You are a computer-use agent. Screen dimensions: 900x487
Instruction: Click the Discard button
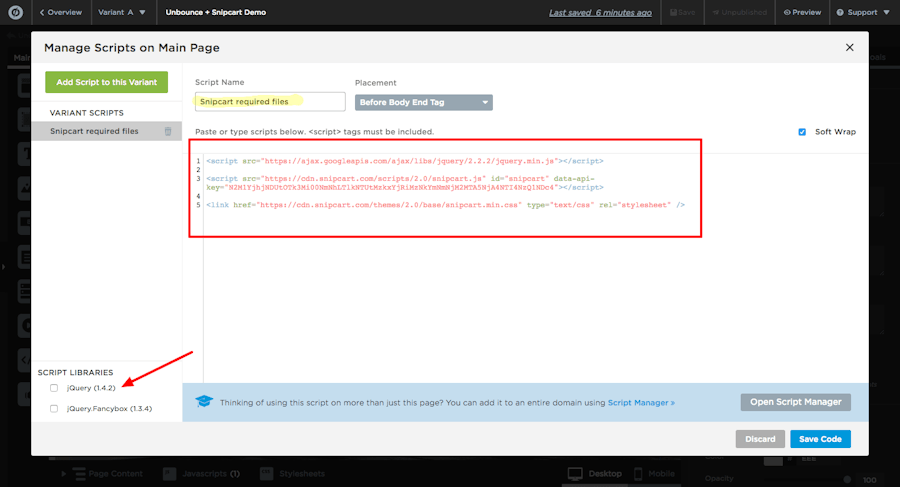point(760,439)
